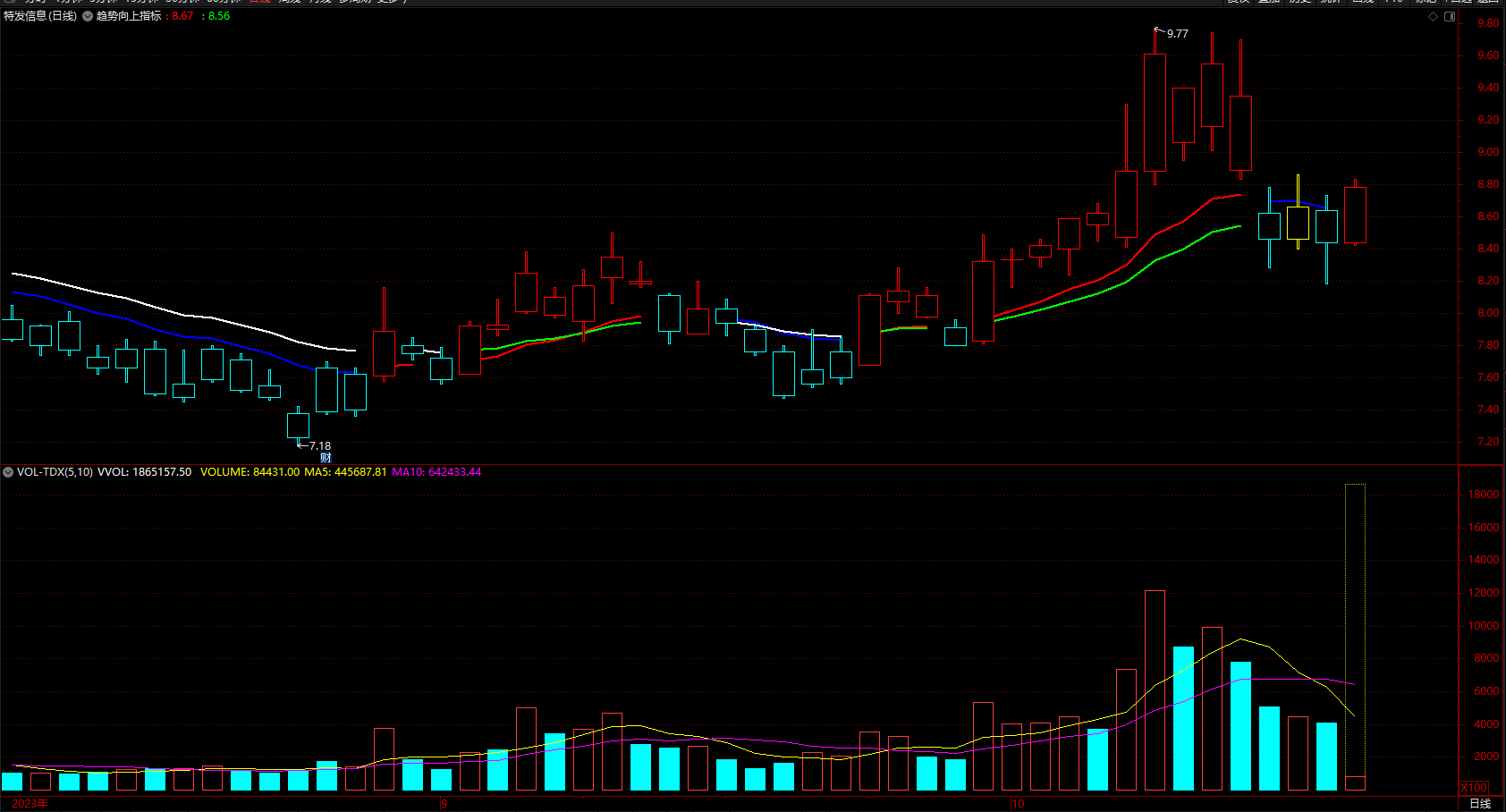Screen dimensions: 1506x812
Task: Click the 2023年 date axis label
Action: [30, 804]
